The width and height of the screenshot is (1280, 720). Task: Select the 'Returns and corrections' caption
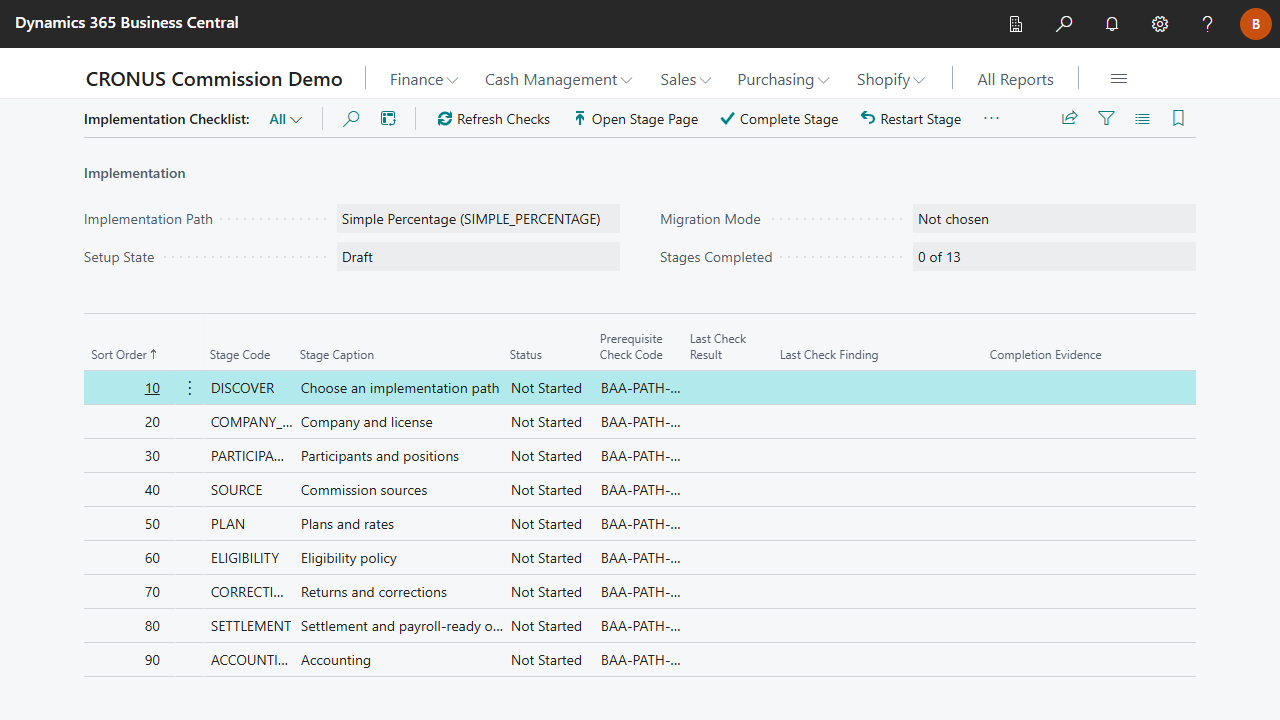click(374, 592)
